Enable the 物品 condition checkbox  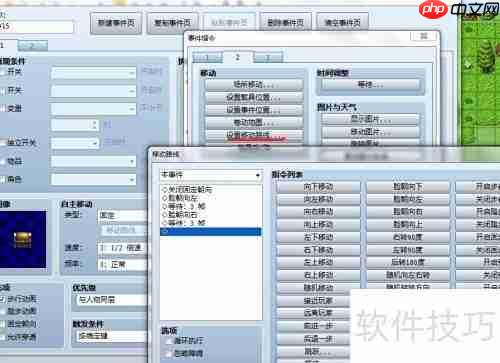point(3,162)
